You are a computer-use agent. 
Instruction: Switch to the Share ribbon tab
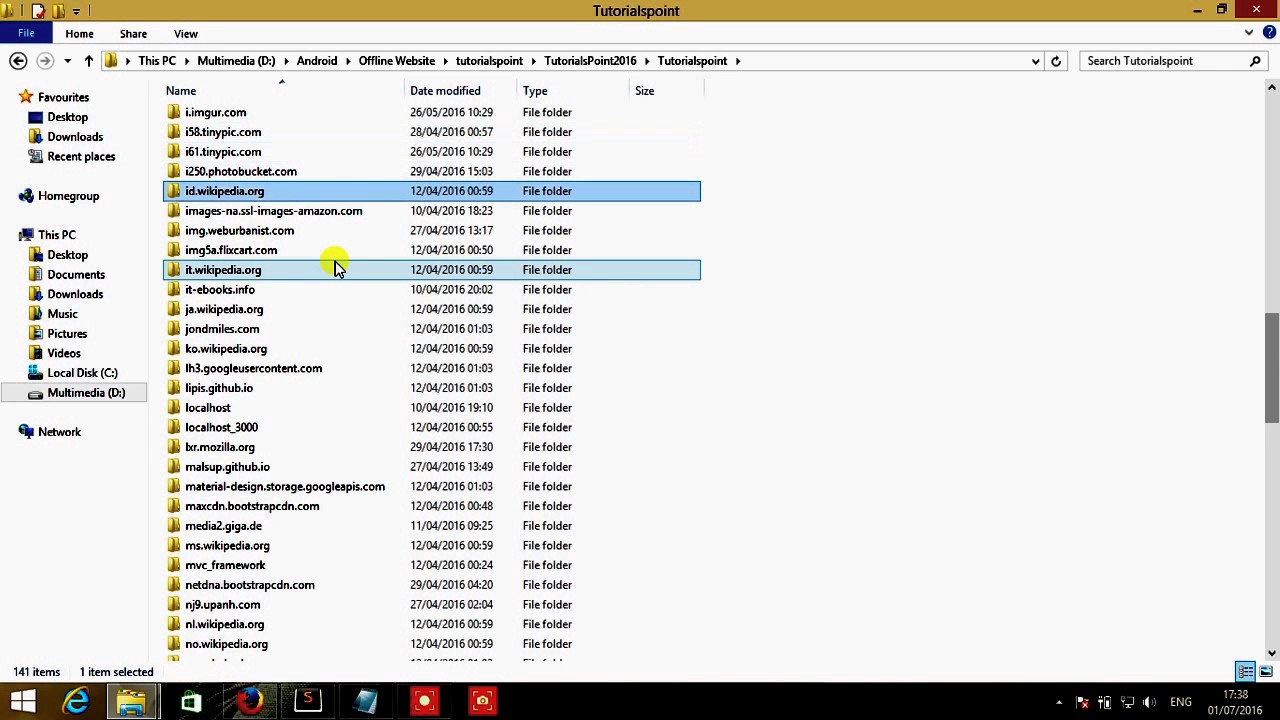point(133,34)
